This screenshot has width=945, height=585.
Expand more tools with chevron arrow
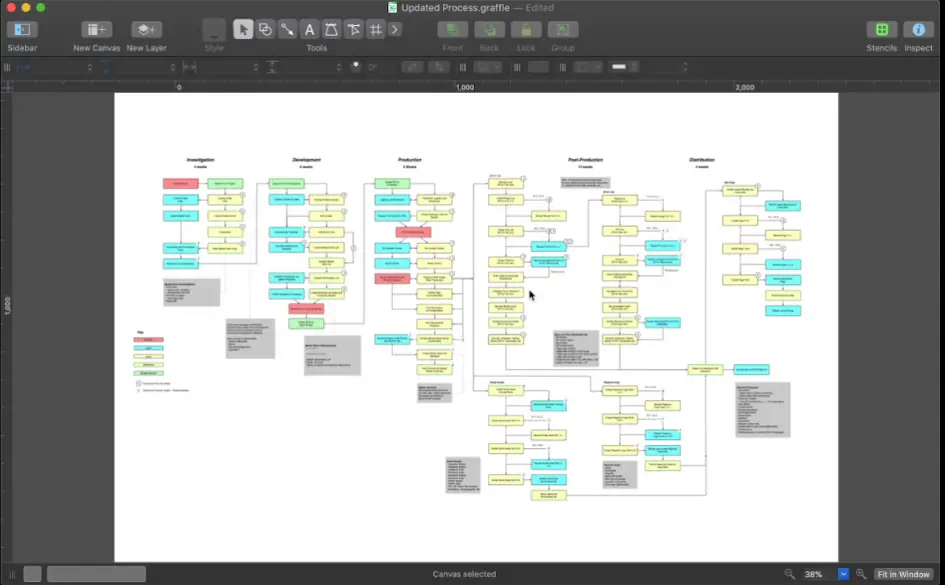point(395,30)
